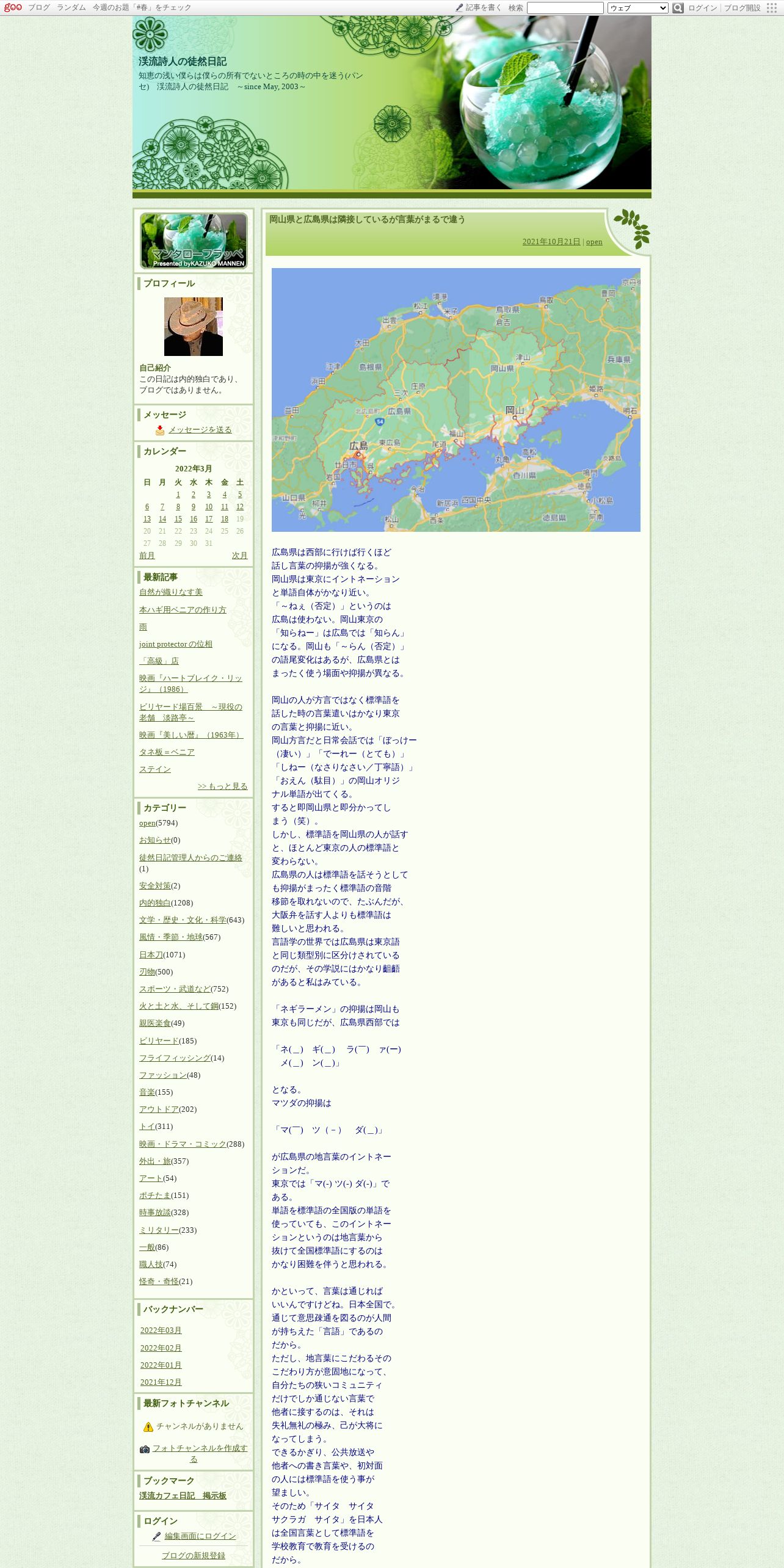Open the blog title 渓流詩人の徒然日記
This screenshot has width=784, height=1568.
pos(183,61)
